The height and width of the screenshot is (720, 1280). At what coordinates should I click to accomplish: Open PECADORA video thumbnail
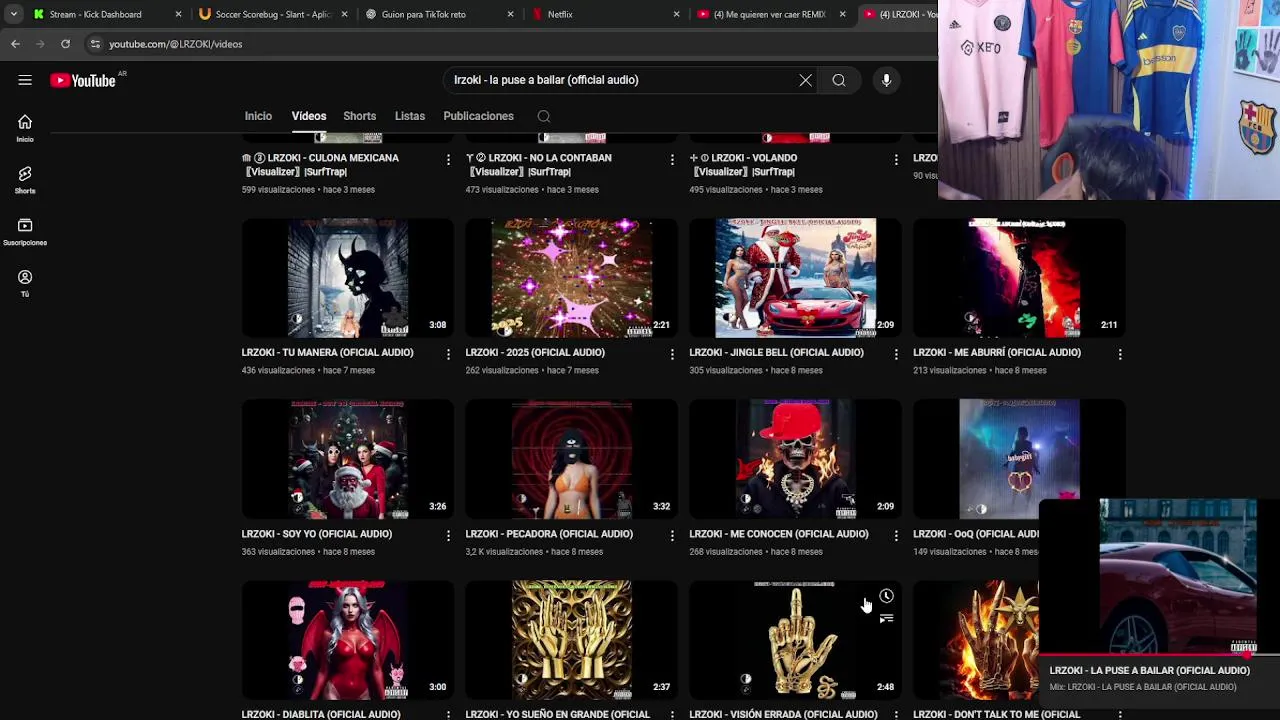click(572, 459)
